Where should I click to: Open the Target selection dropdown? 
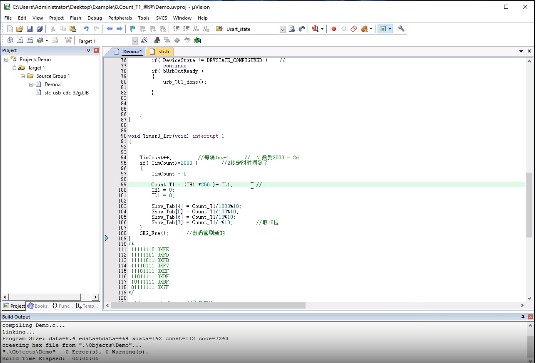pos(135,41)
